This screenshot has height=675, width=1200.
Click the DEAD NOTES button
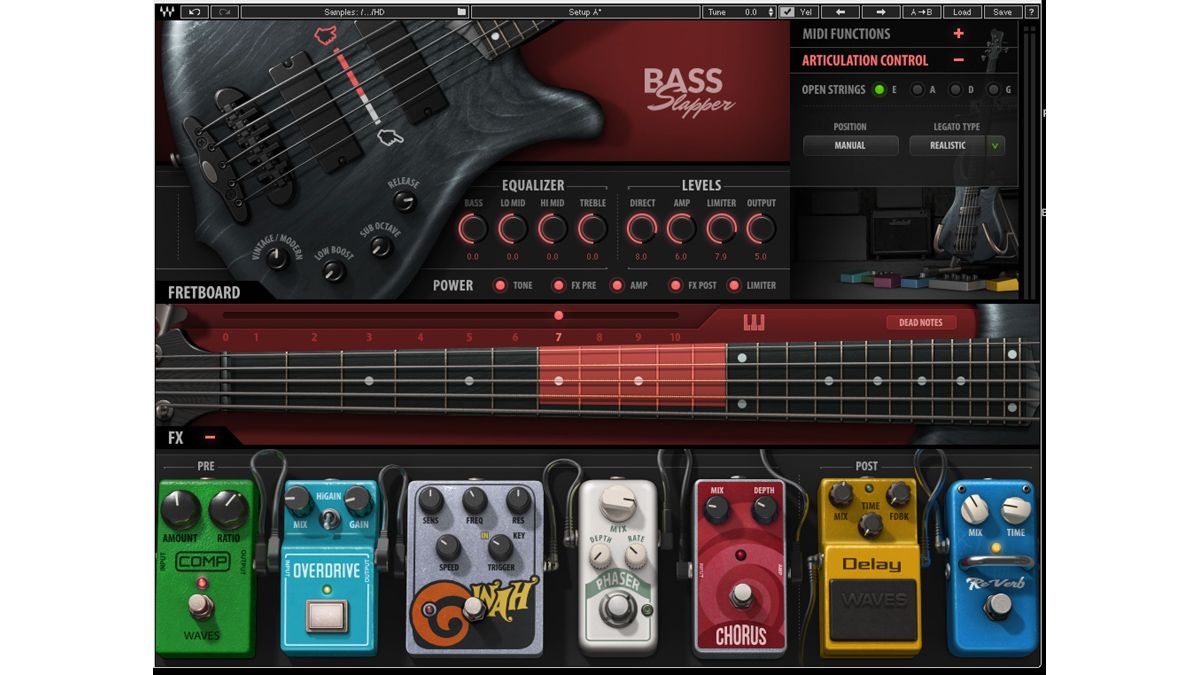tap(921, 322)
